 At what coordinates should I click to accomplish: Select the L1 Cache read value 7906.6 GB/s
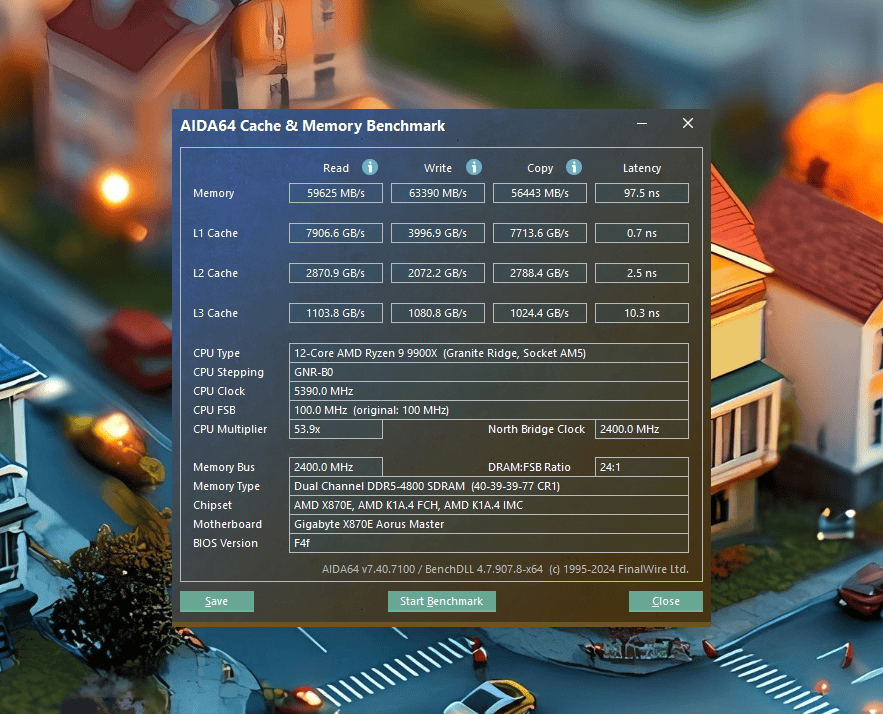pyautogui.click(x=336, y=233)
